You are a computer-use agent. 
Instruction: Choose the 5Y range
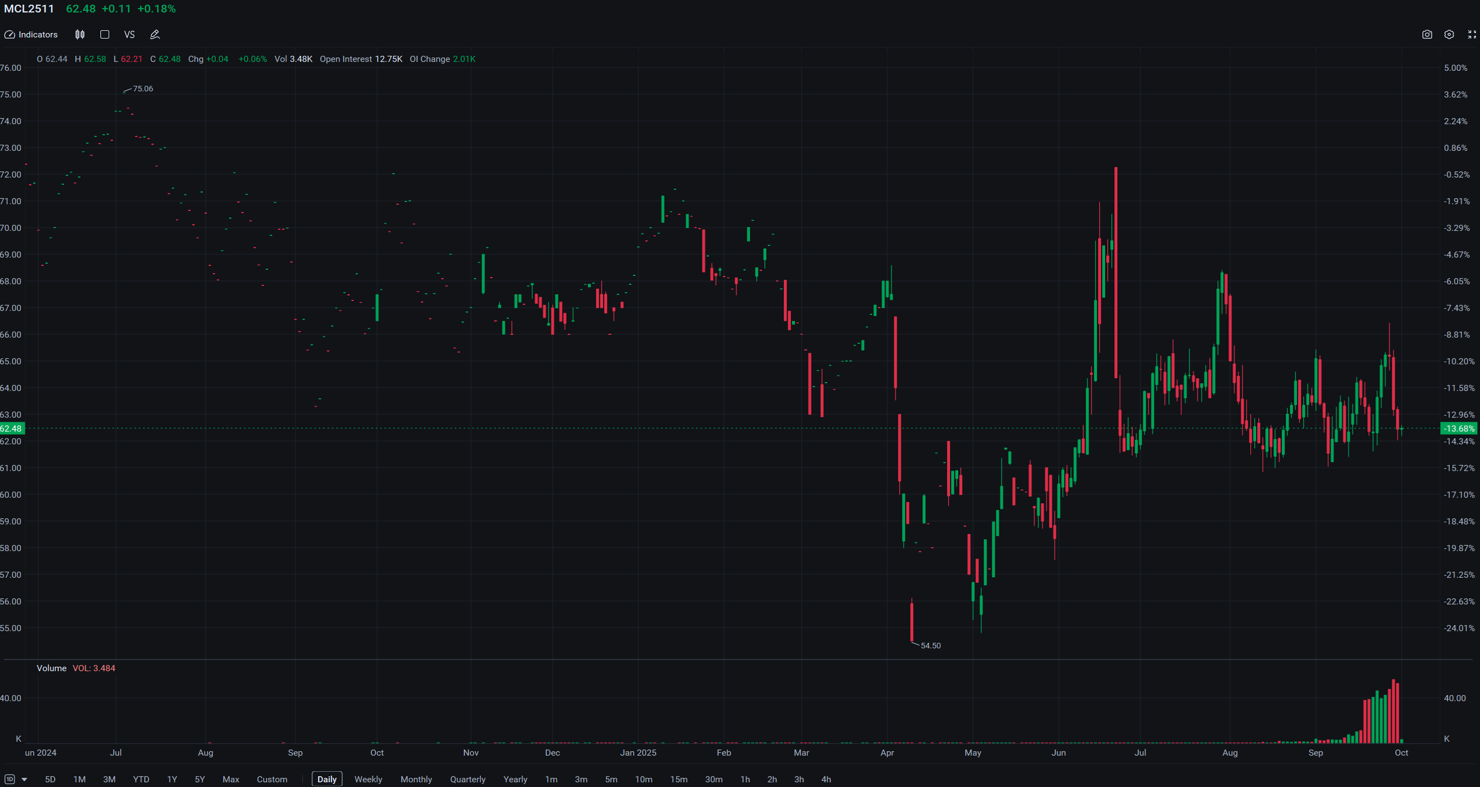pos(200,779)
